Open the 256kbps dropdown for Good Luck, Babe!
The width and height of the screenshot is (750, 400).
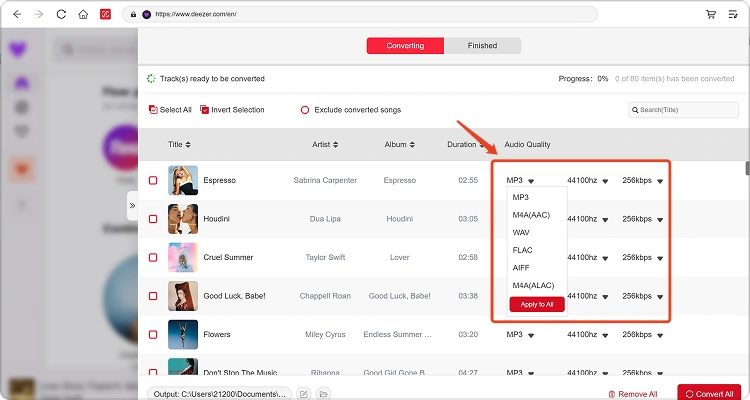tap(642, 296)
